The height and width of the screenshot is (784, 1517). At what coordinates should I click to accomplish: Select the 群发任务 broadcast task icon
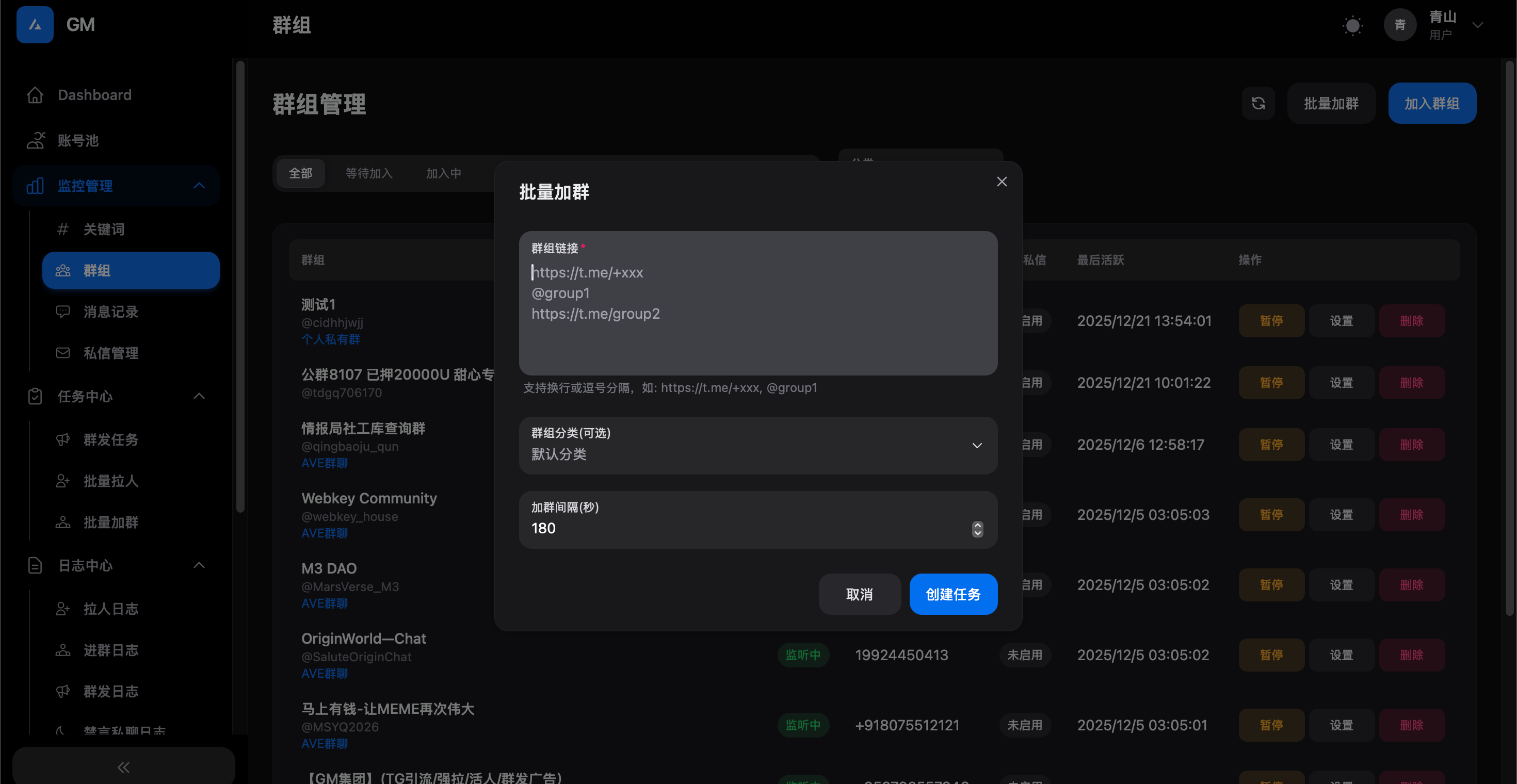pos(63,439)
